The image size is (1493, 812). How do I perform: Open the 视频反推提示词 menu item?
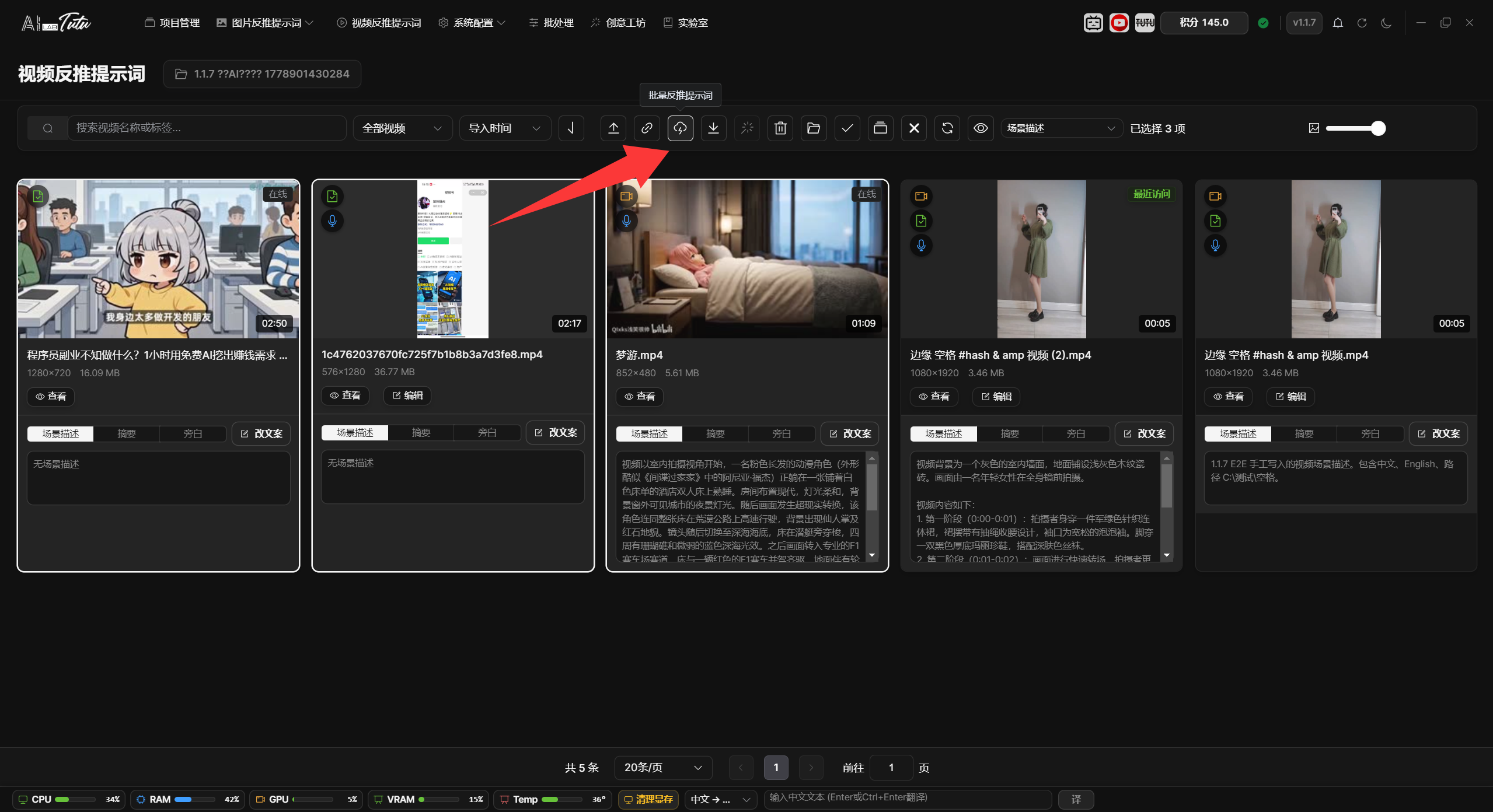tap(379, 23)
